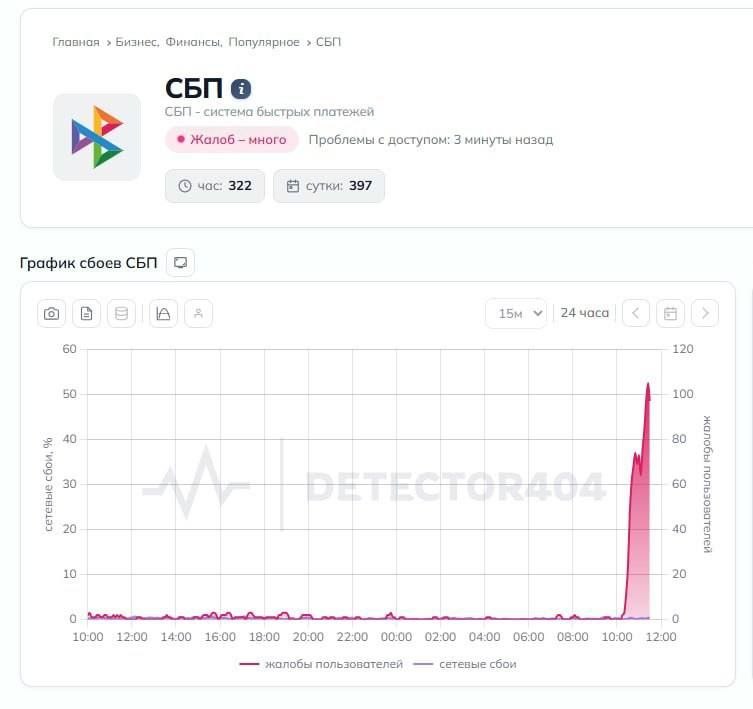Open the calendar date picker icon
The image size is (753, 709).
point(671,313)
